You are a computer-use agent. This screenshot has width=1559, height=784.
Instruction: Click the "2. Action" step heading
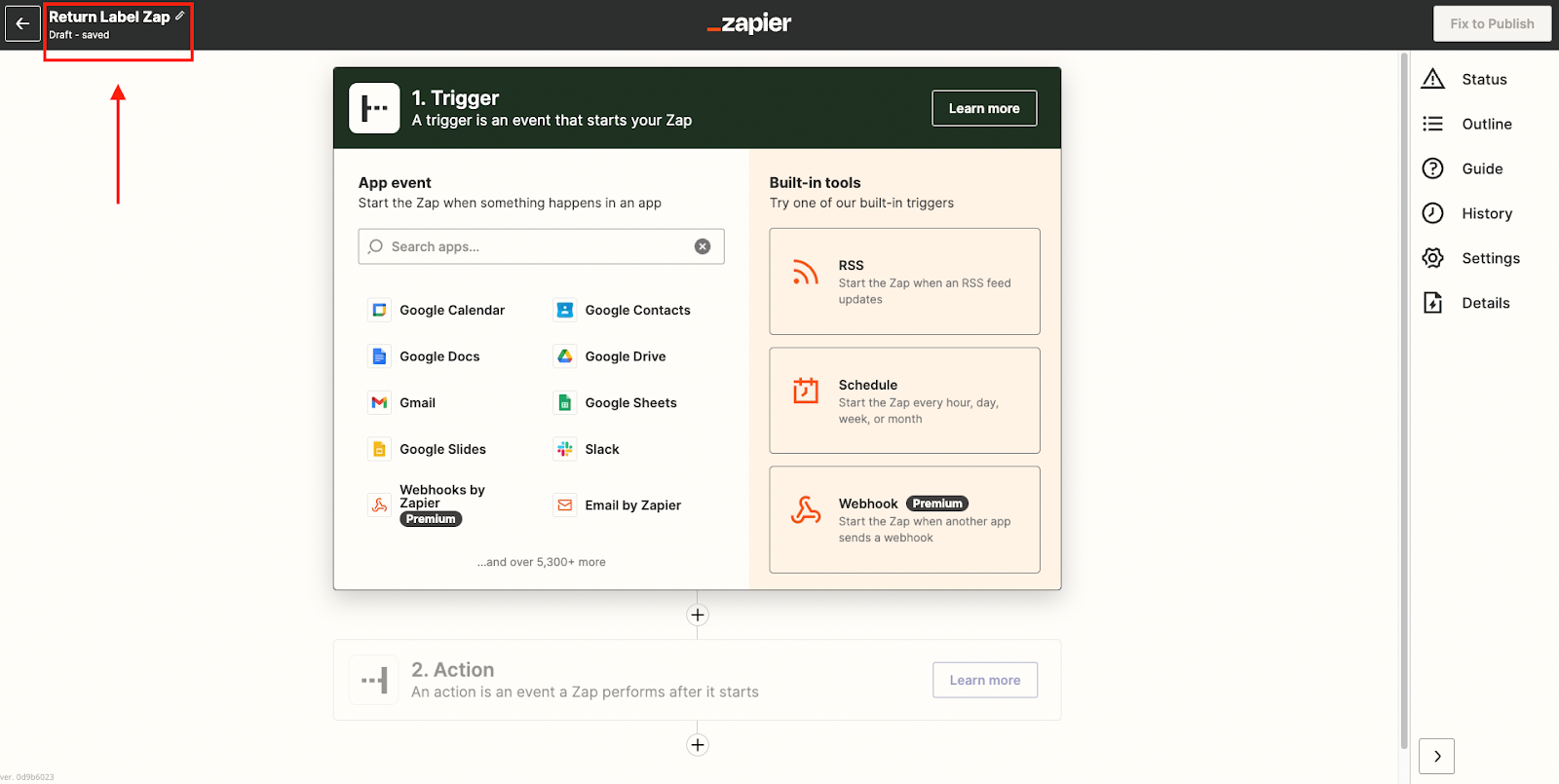click(x=452, y=669)
